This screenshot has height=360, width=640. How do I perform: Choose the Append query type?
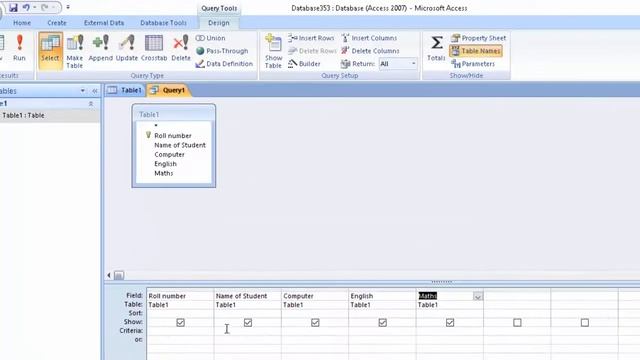(x=100, y=48)
